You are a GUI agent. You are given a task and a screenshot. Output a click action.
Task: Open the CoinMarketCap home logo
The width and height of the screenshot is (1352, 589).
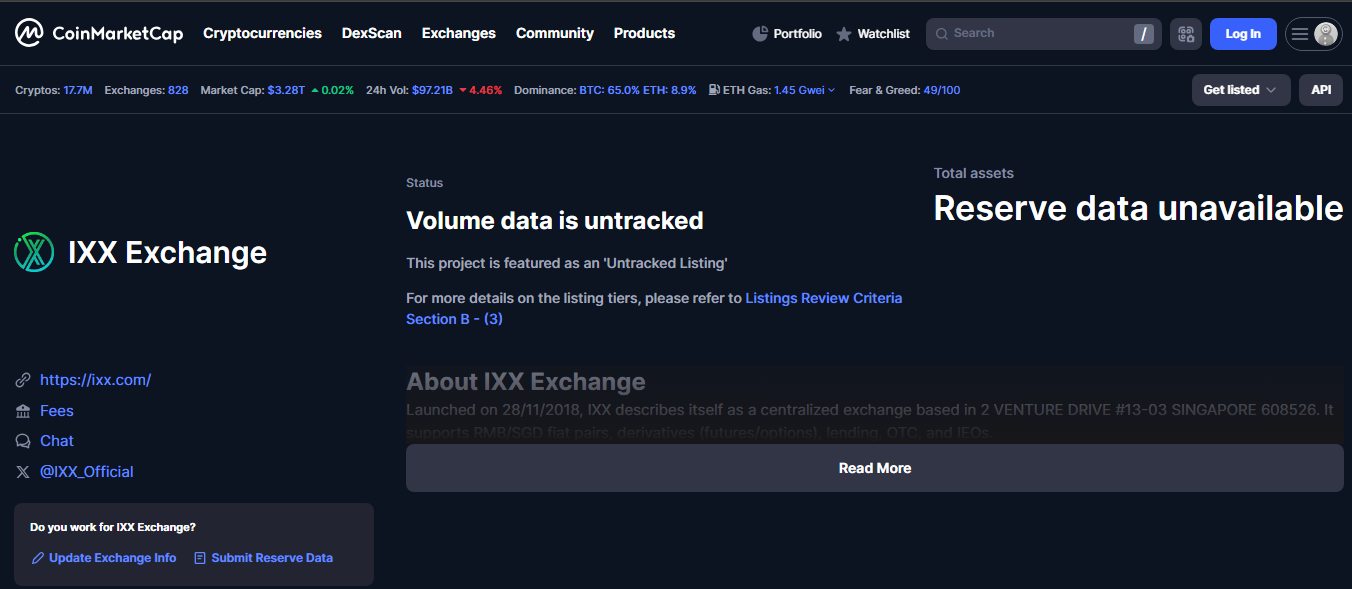(99, 33)
